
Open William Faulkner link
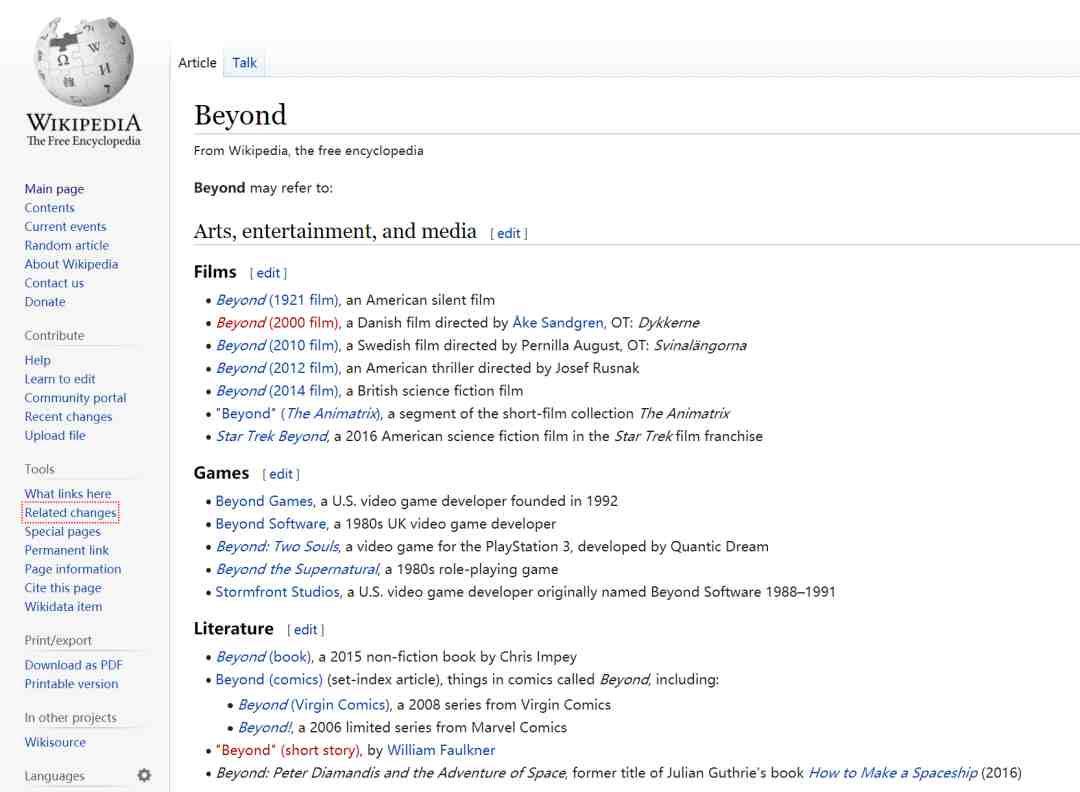pos(441,751)
